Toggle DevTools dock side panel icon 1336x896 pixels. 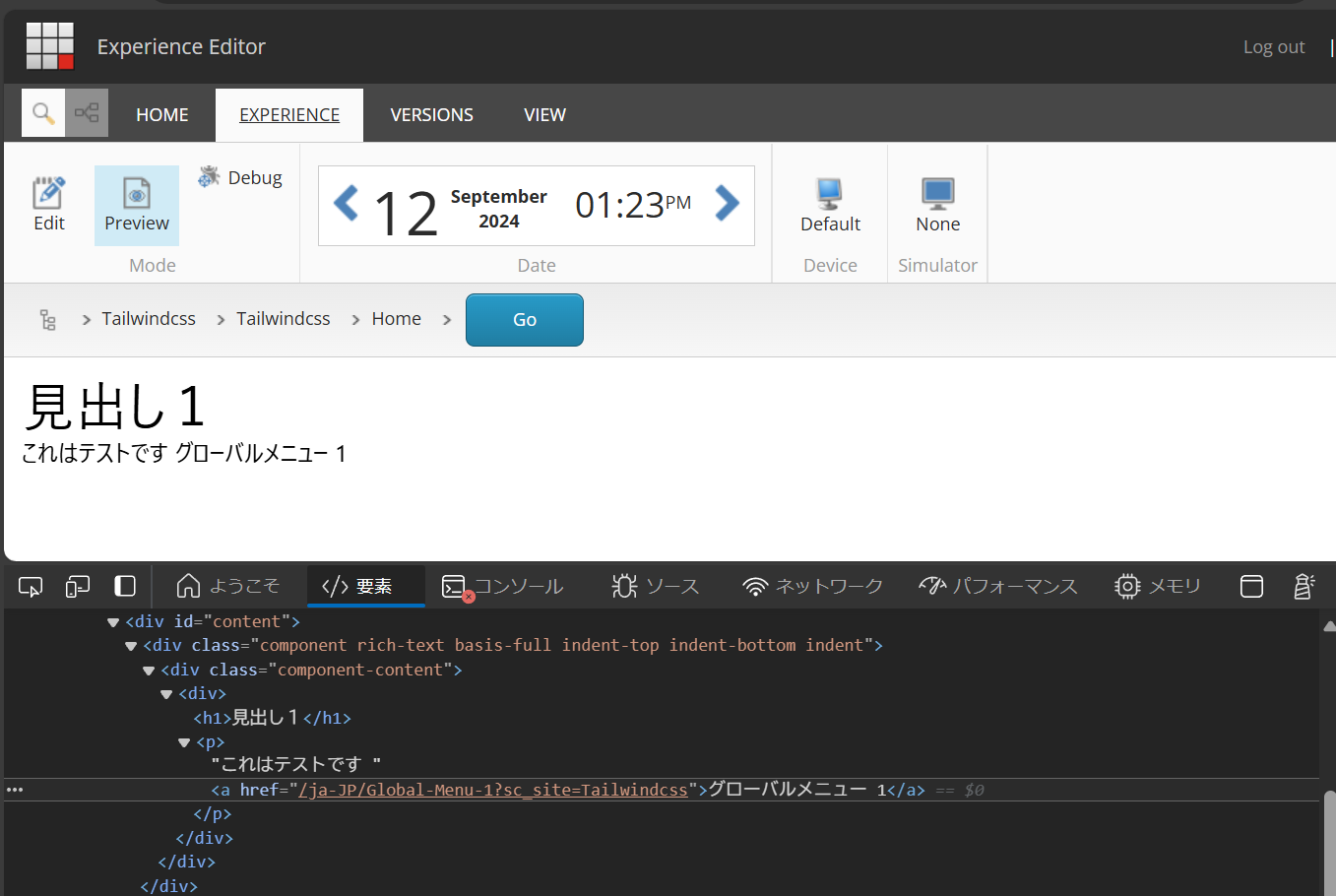(125, 587)
